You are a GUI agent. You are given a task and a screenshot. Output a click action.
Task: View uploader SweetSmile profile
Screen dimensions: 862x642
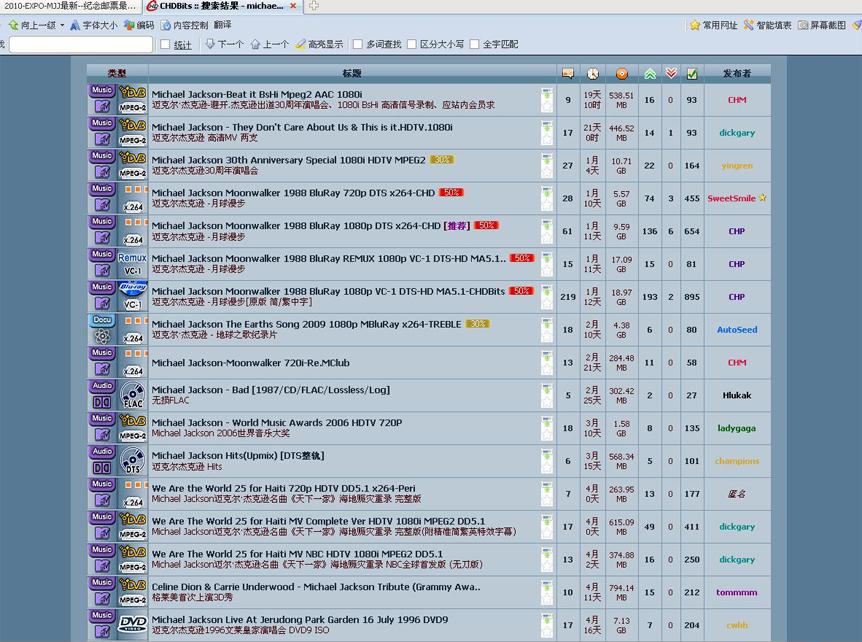pyautogui.click(x=731, y=198)
